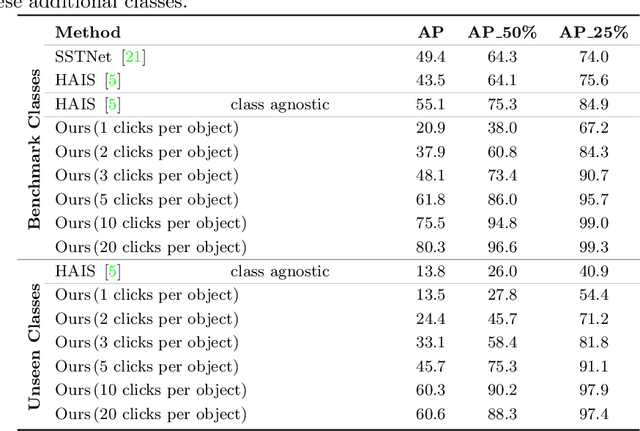Click the AP value 80.3
The image size is (640, 431).
tap(430, 247)
